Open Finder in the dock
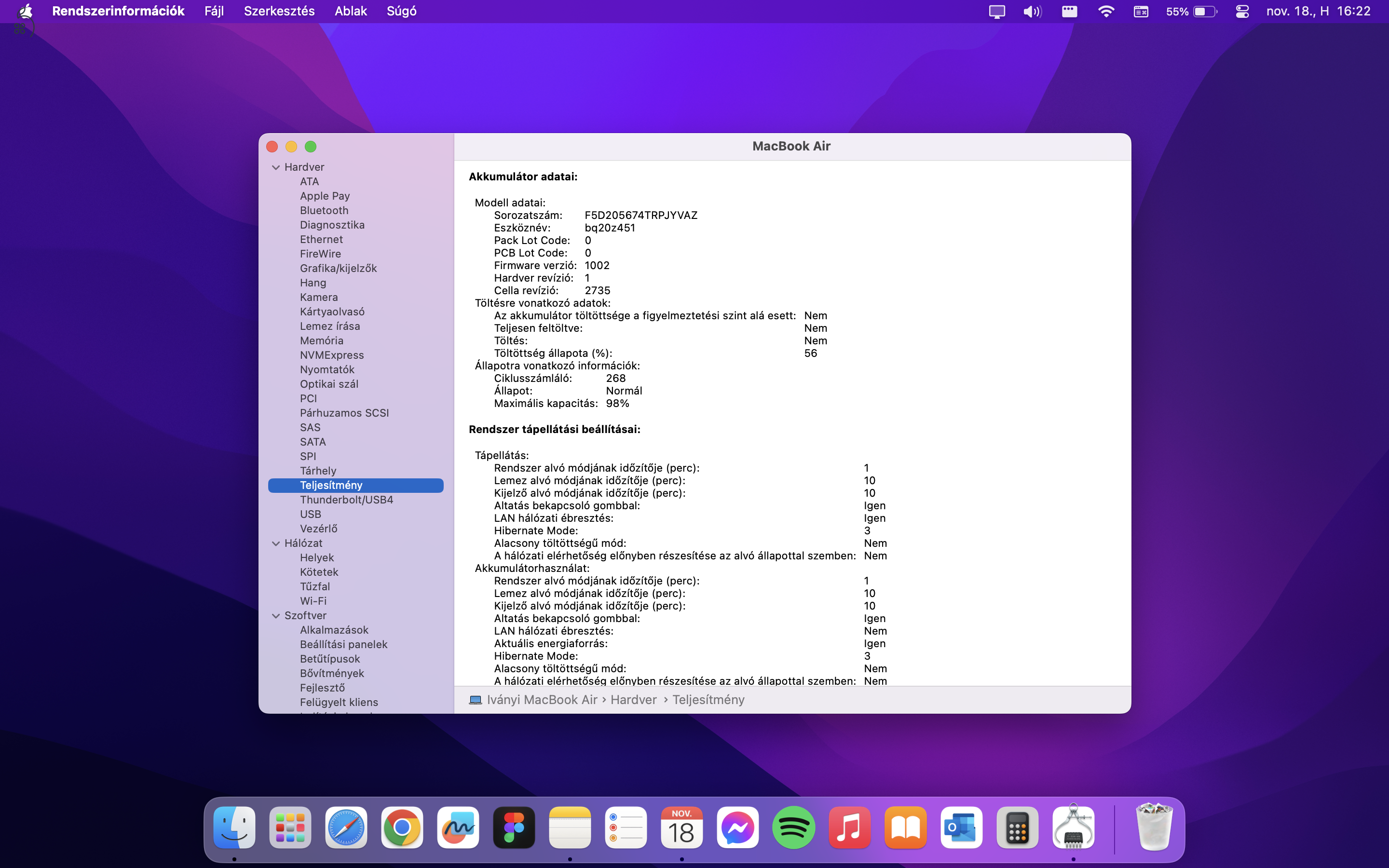 point(233,829)
